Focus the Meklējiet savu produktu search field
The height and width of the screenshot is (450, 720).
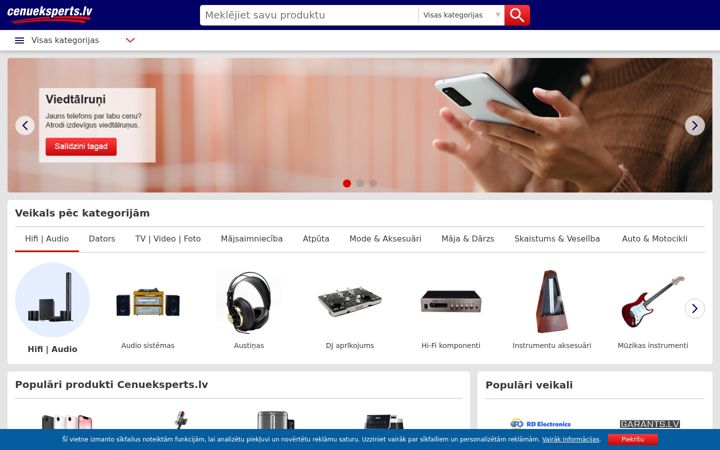309,15
